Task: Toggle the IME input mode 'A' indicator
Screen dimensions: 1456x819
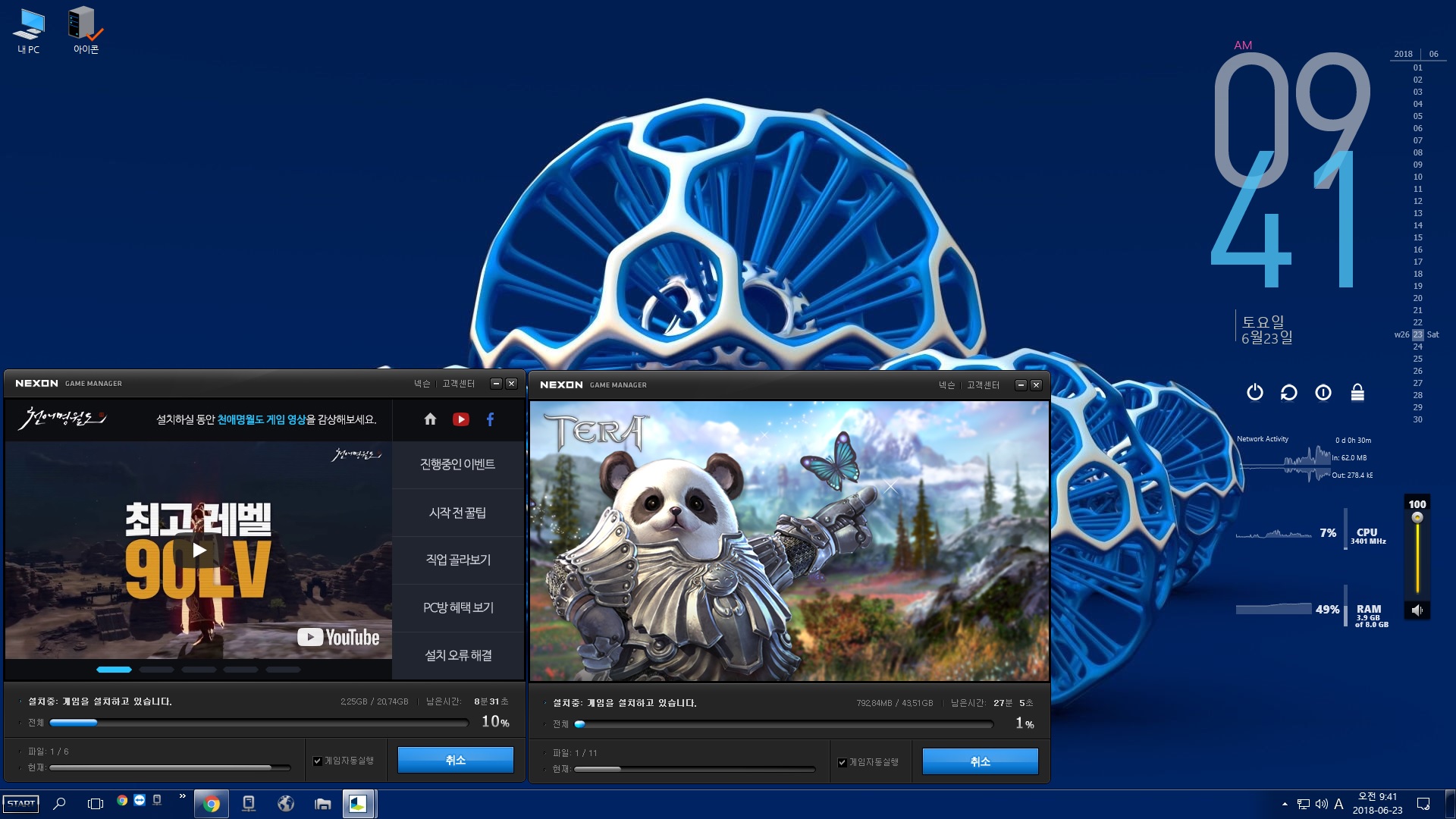Action: pos(1338,804)
